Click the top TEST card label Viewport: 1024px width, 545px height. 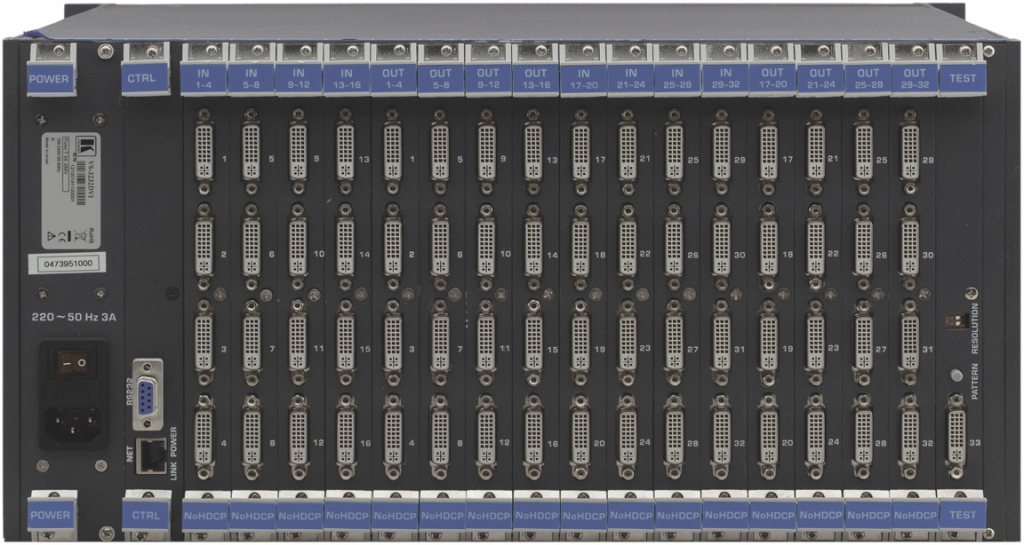(961, 79)
